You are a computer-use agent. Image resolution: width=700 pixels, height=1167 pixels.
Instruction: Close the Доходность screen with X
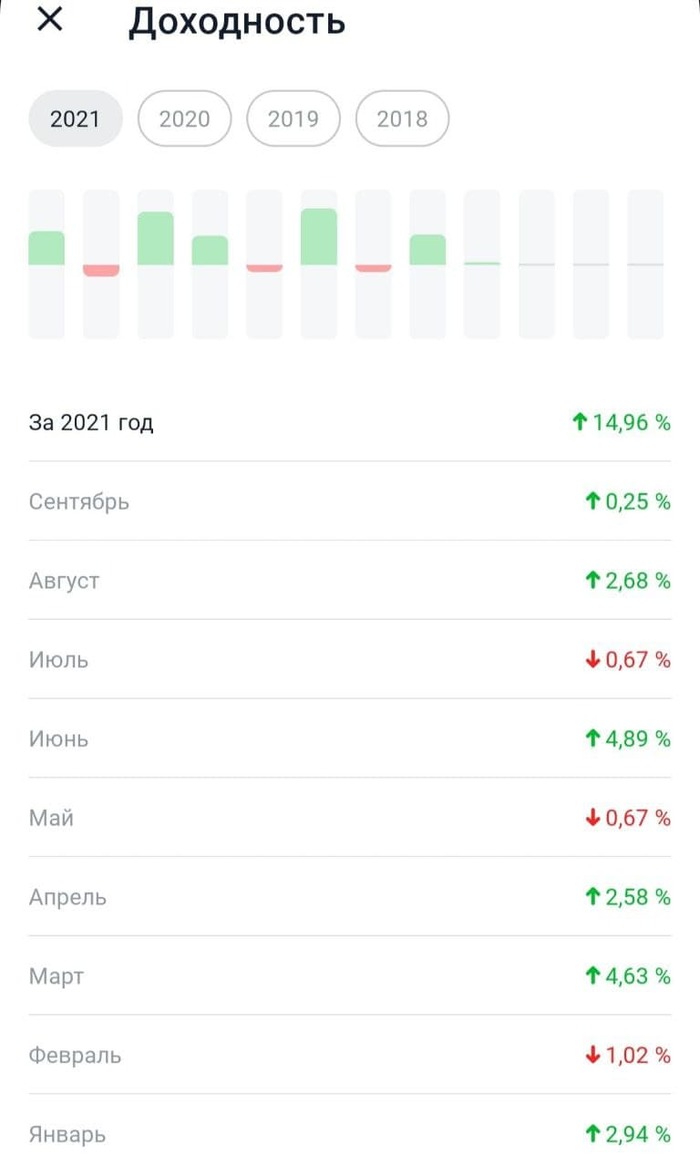tap(49, 20)
